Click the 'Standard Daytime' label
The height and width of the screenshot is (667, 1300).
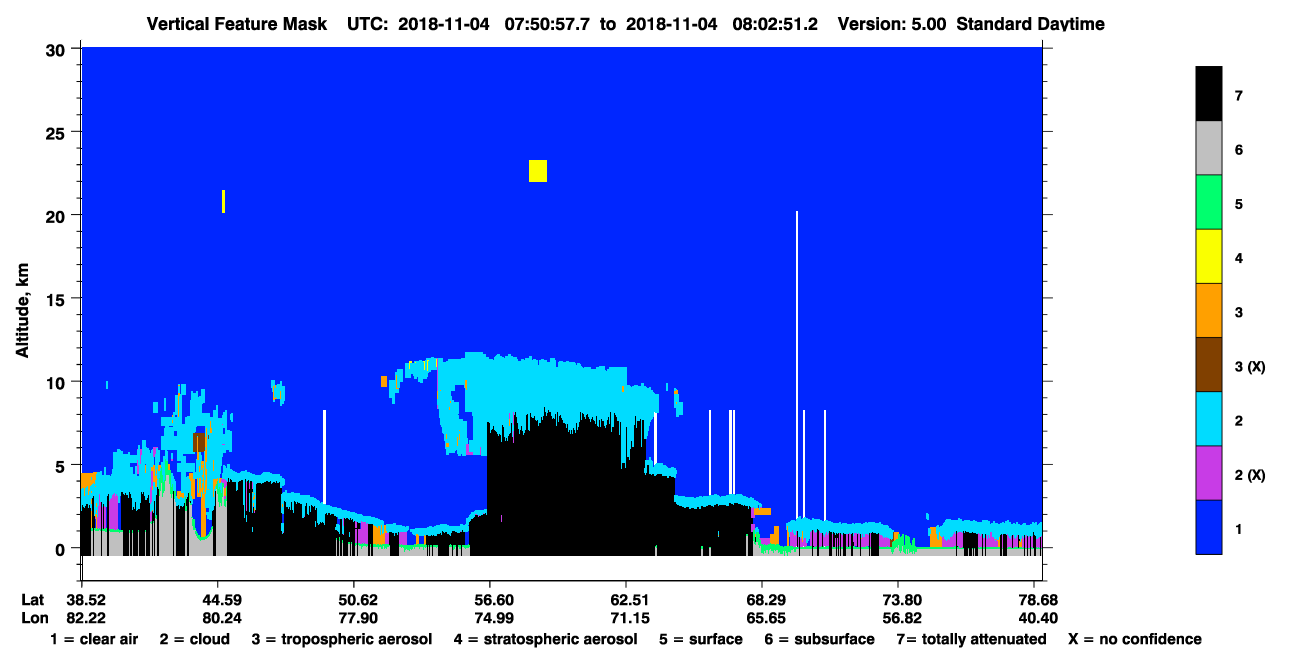click(1031, 24)
